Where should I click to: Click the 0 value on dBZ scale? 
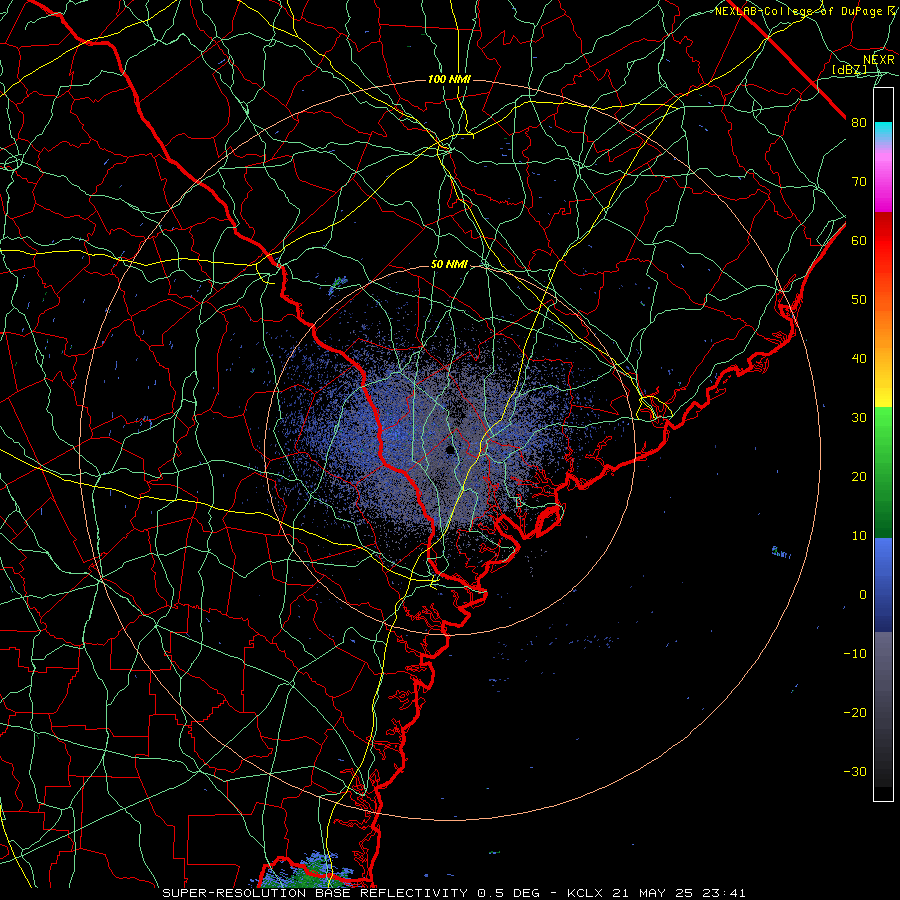point(863,595)
